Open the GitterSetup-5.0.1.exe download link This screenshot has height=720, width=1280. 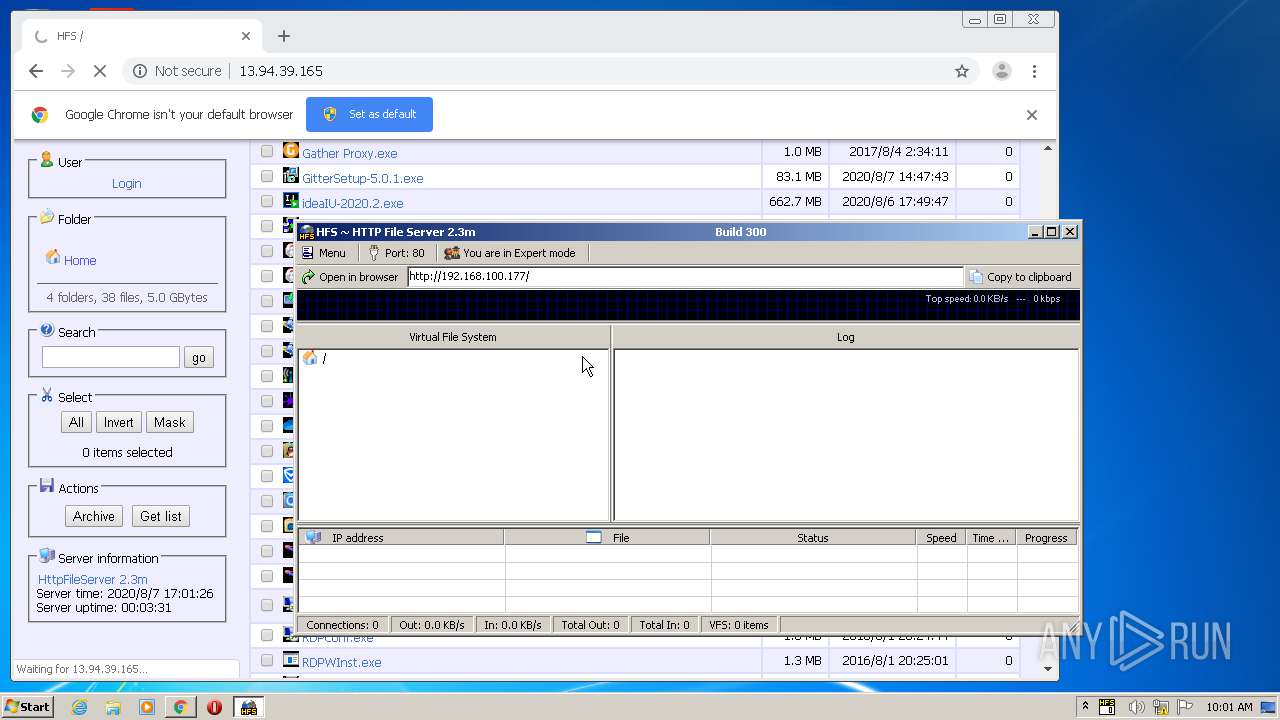[363, 178]
